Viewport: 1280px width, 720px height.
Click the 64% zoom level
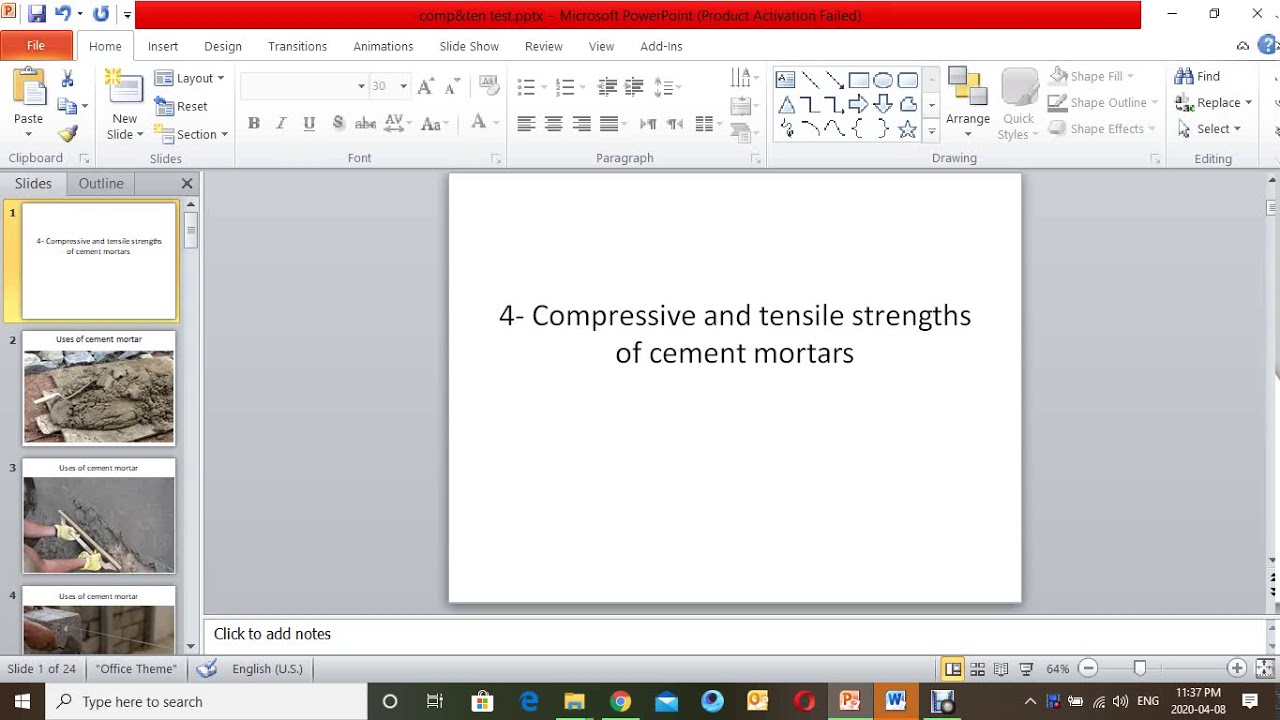coord(1057,669)
